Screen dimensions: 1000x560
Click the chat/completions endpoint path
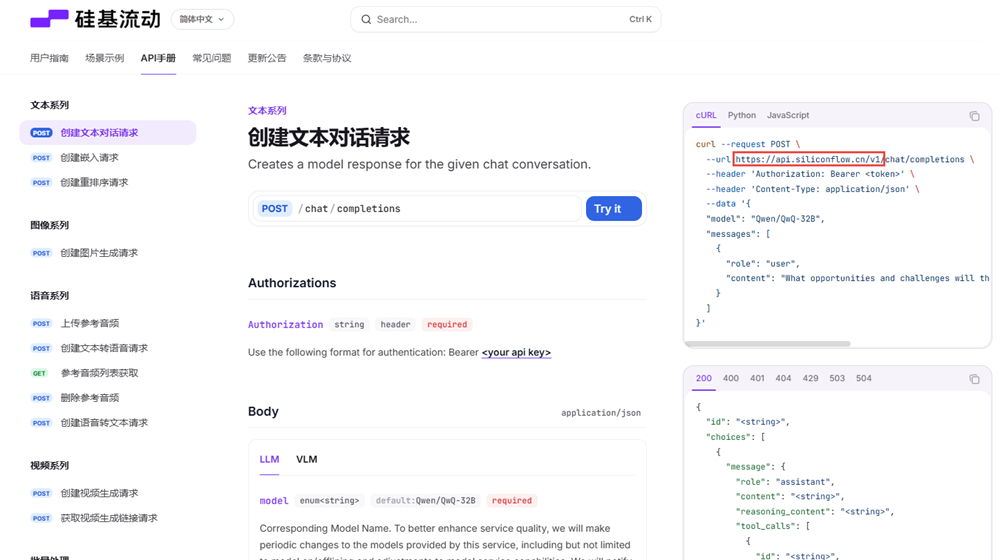(x=349, y=209)
